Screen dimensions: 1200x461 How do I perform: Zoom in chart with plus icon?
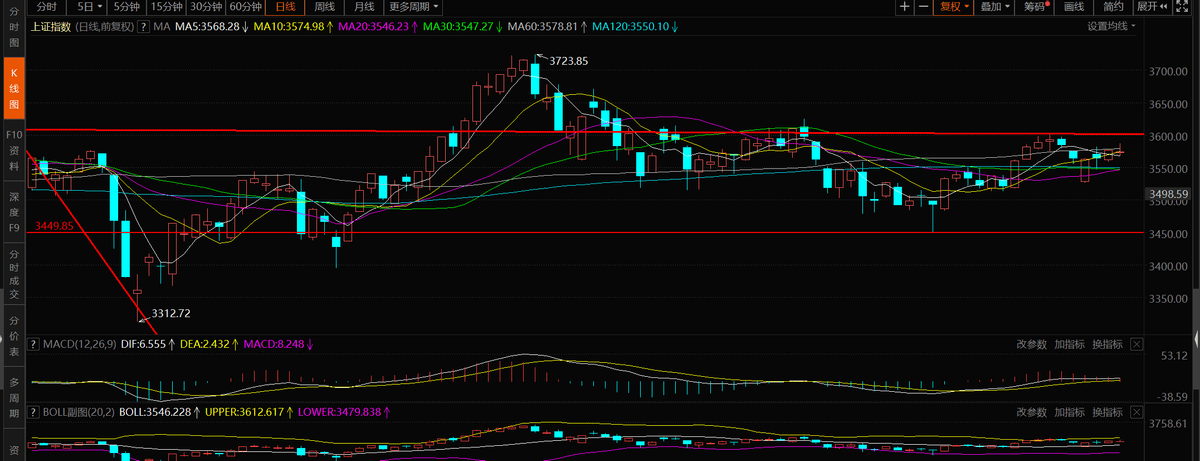[904, 7]
